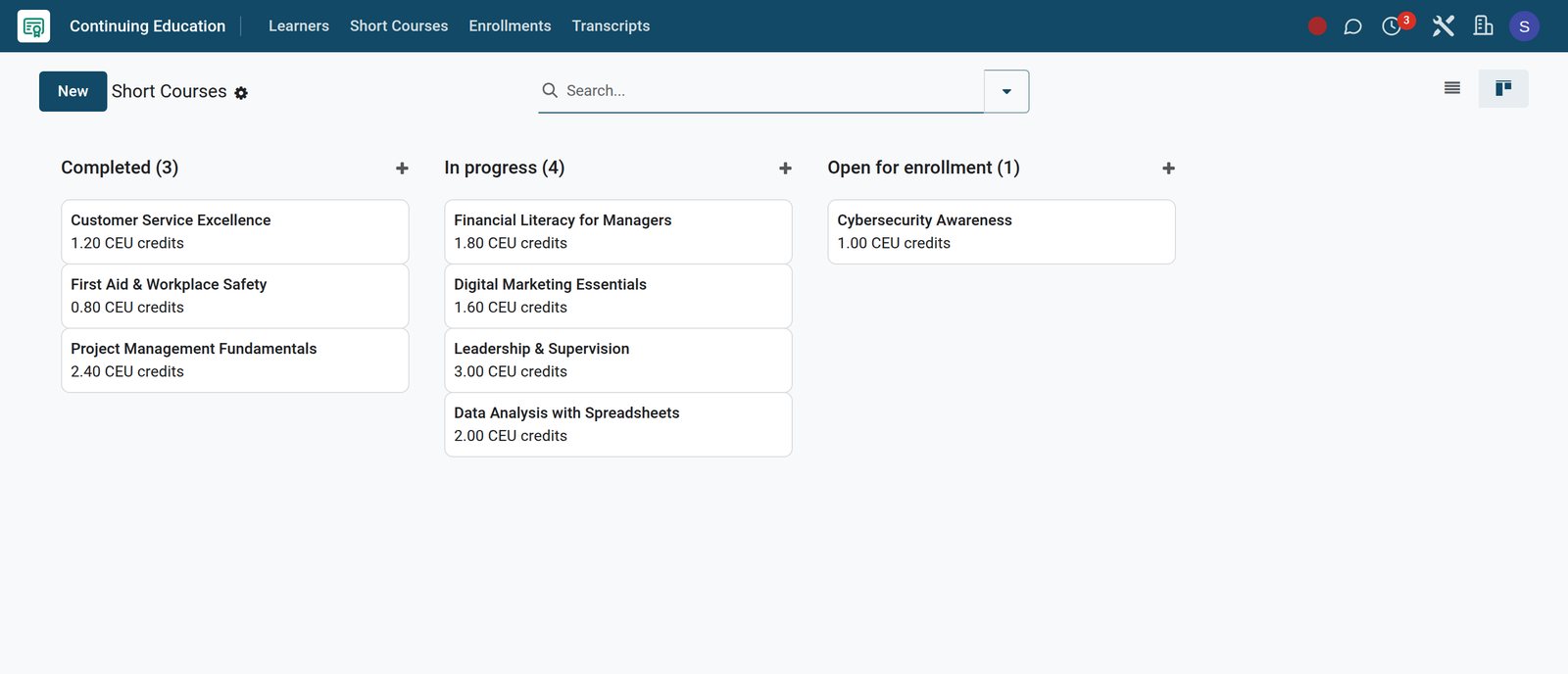The height and width of the screenshot is (674, 1568).
Task: Open the Financial Literacy for Managers card
Action: tap(618, 232)
